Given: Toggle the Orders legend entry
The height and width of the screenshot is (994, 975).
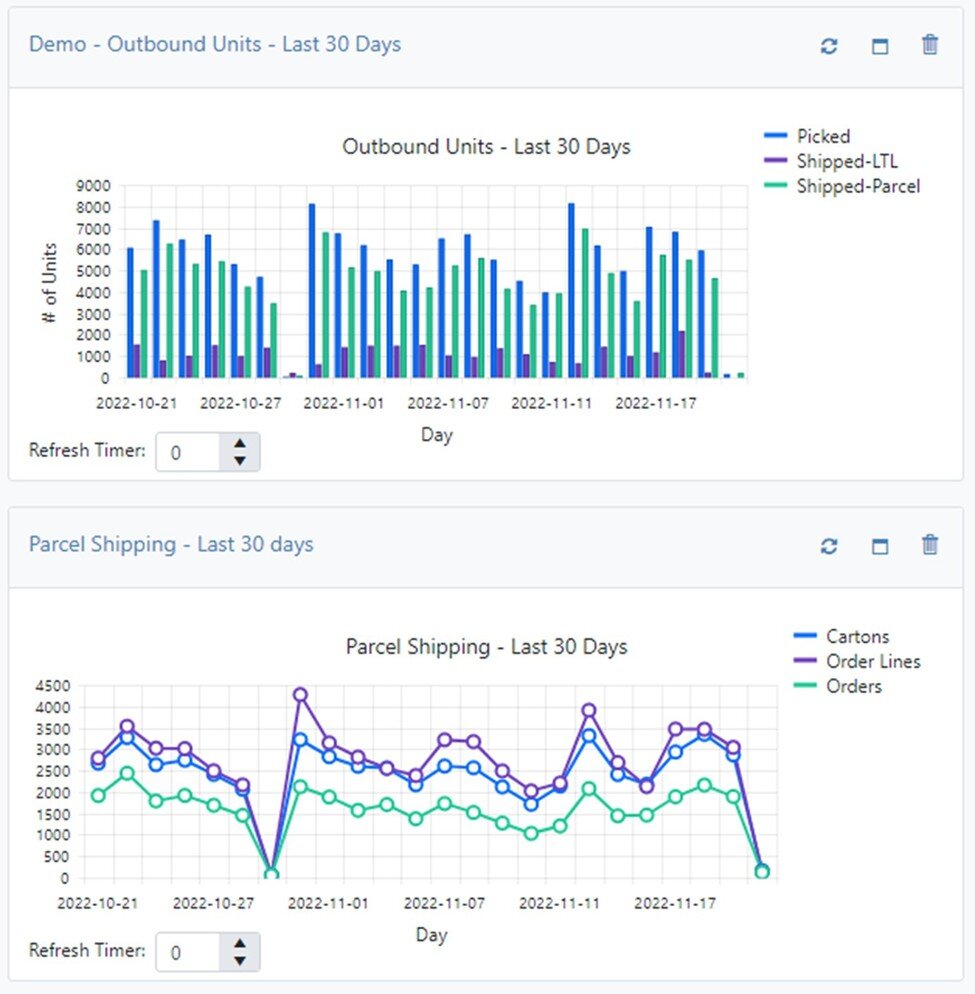Looking at the screenshot, I should pyautogui.click(x=853, y=686).
